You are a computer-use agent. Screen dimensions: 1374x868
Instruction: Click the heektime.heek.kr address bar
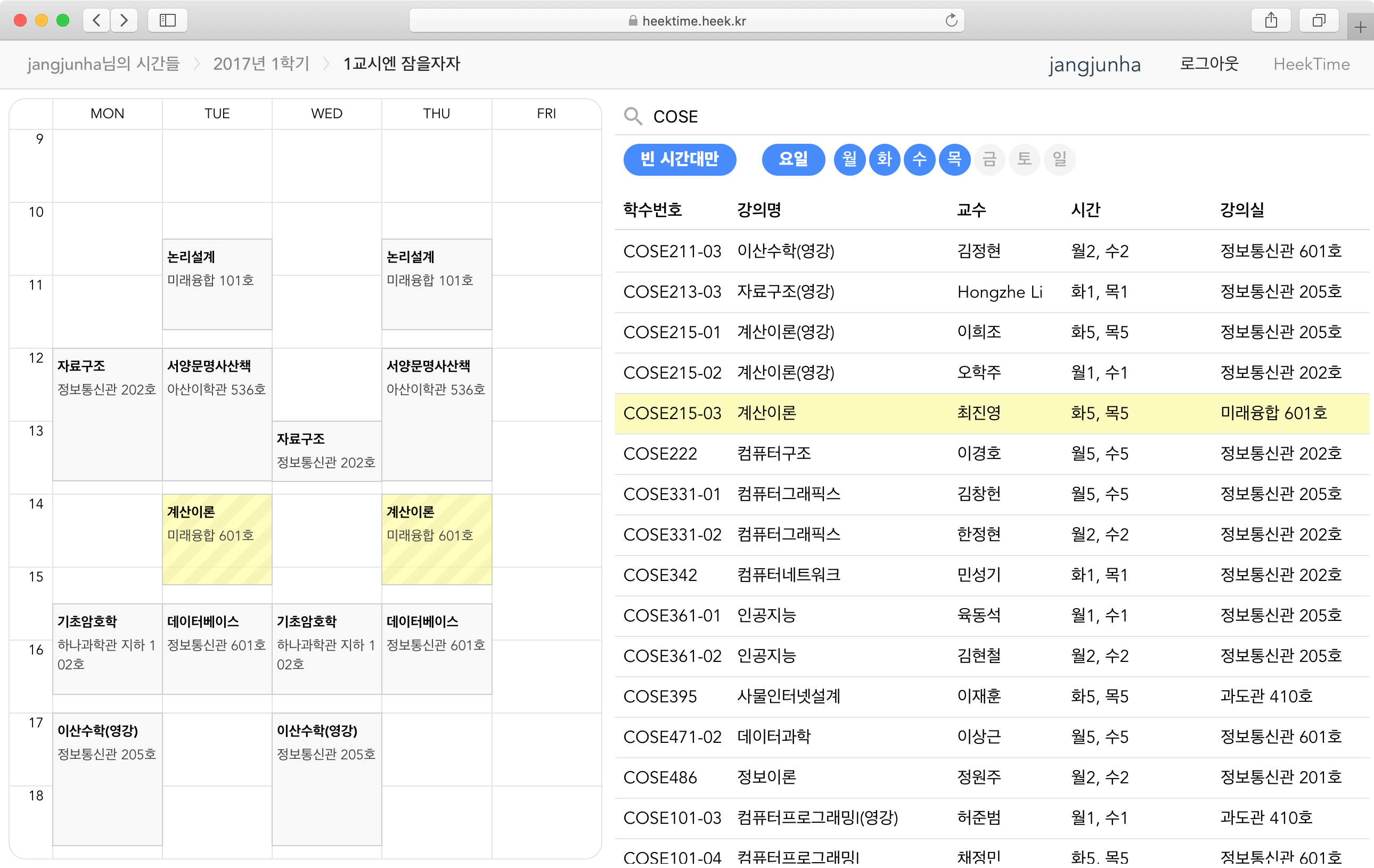pyautogui.click(x=686, y=21)
